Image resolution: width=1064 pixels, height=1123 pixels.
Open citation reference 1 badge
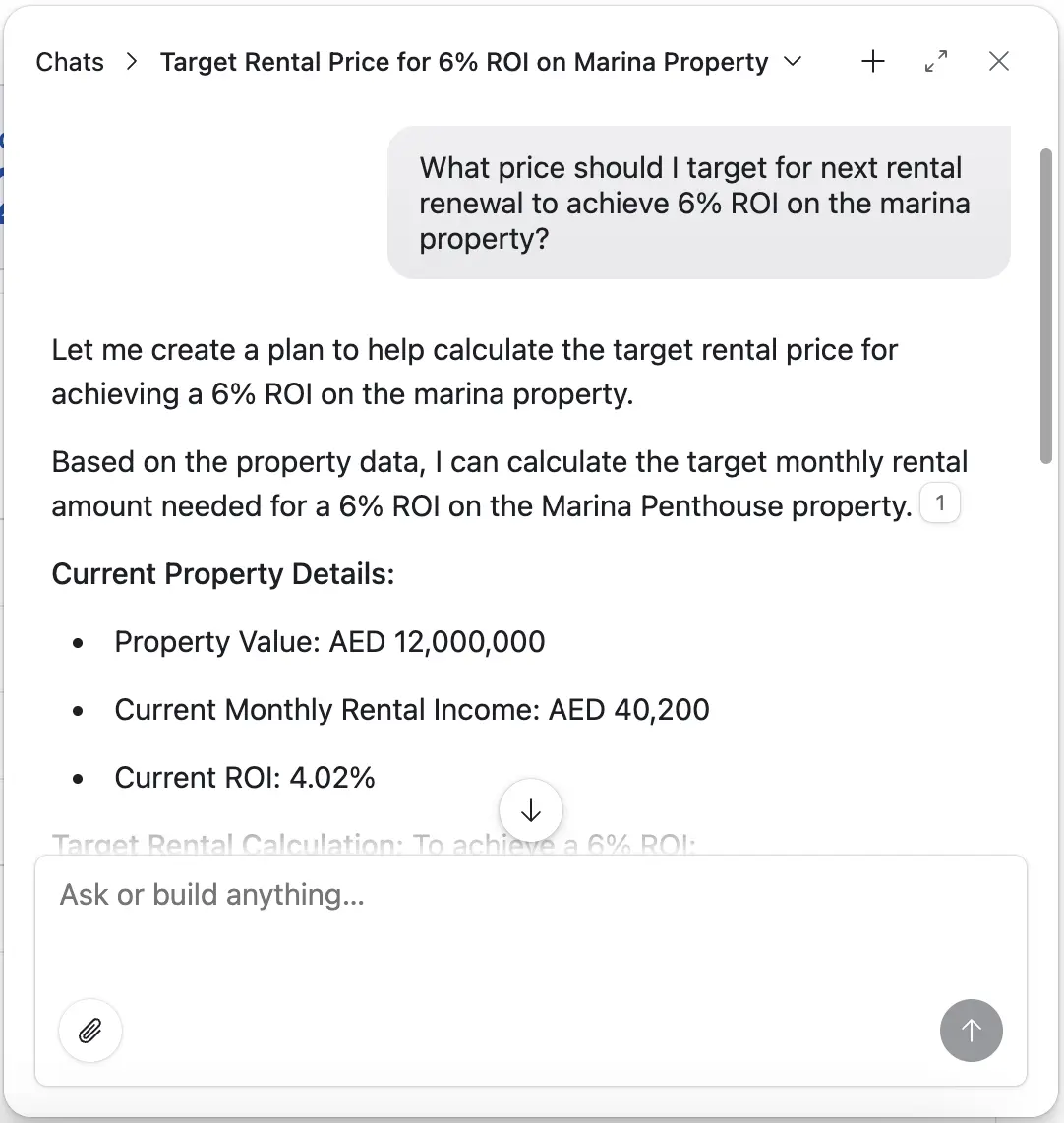click(940, 504)
